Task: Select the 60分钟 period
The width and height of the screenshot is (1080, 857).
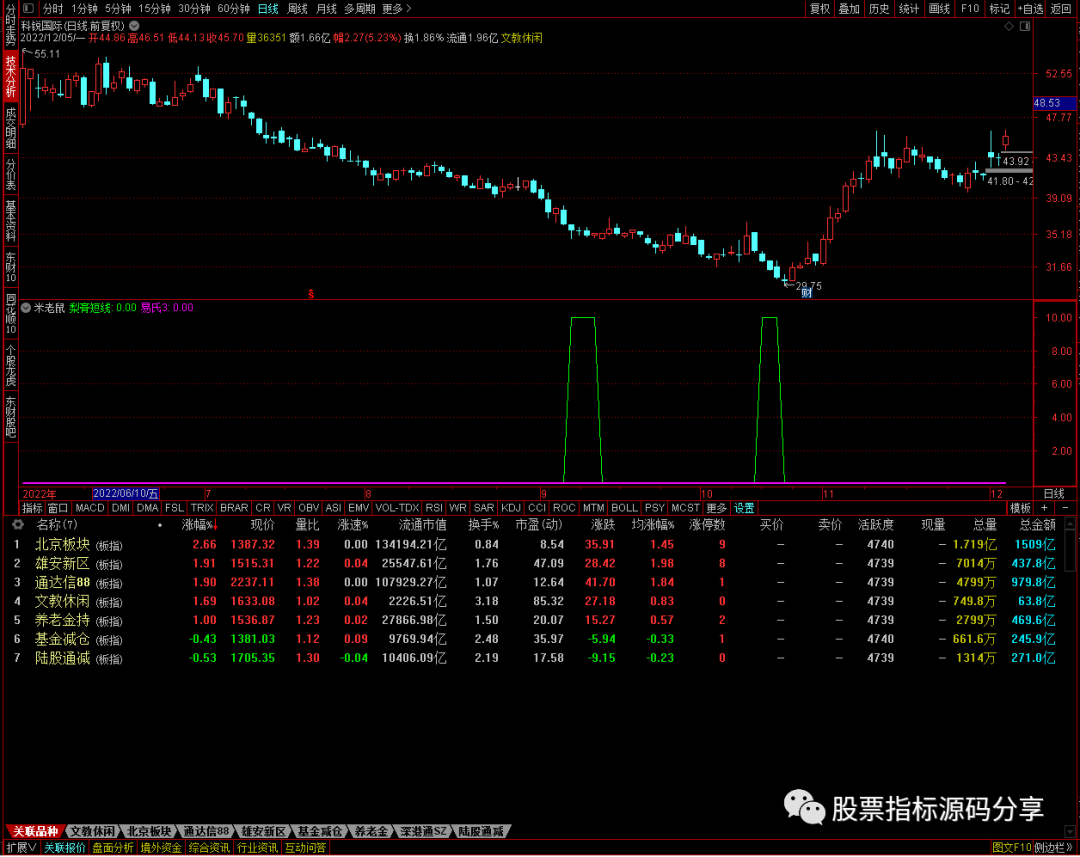Action: pyautogui.click(x=233, y=9)
